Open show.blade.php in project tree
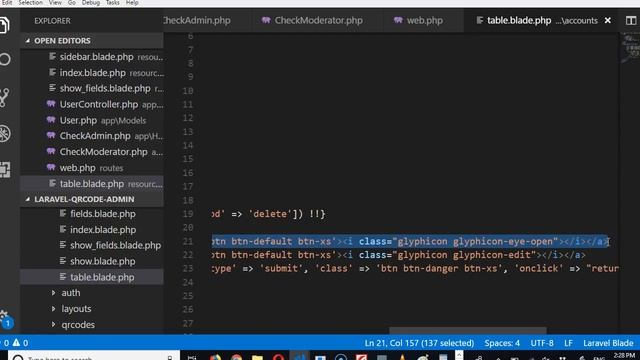 [x=92, y=261]
